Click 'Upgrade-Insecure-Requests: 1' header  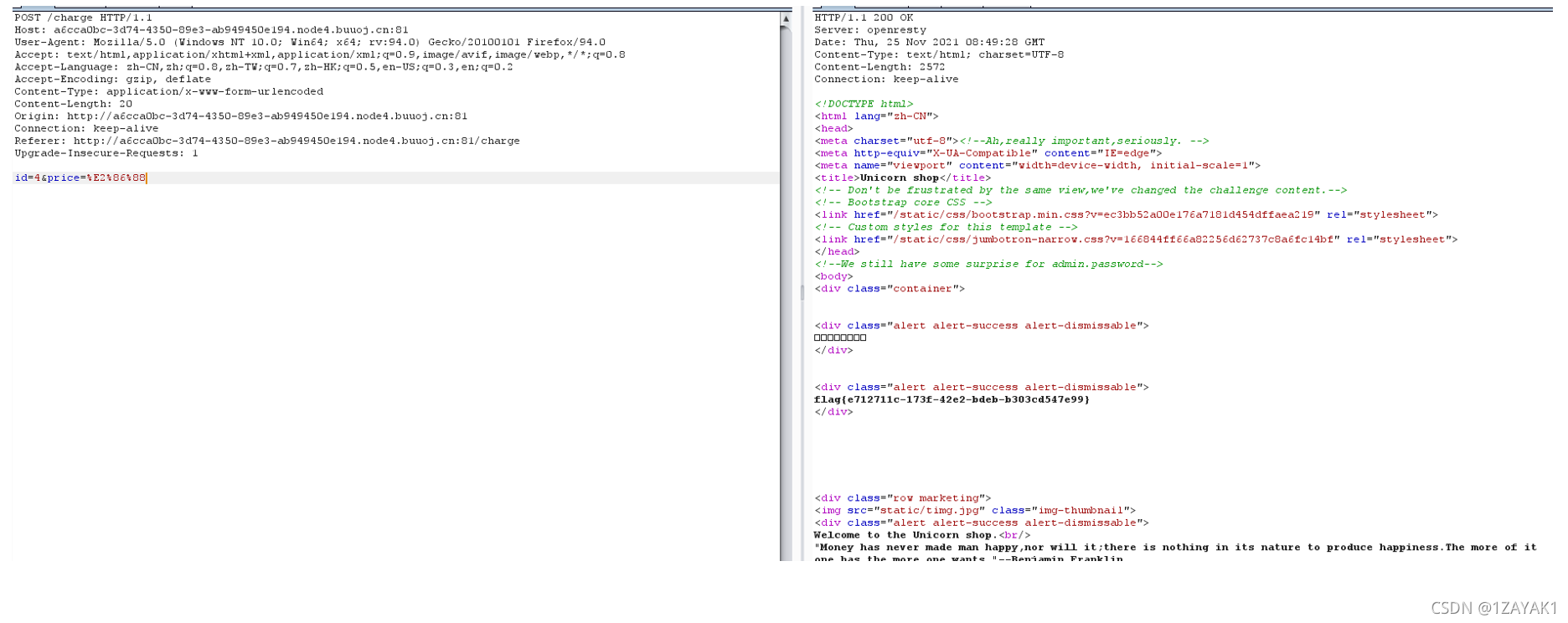pyautogui.click(x=106, y=153)
